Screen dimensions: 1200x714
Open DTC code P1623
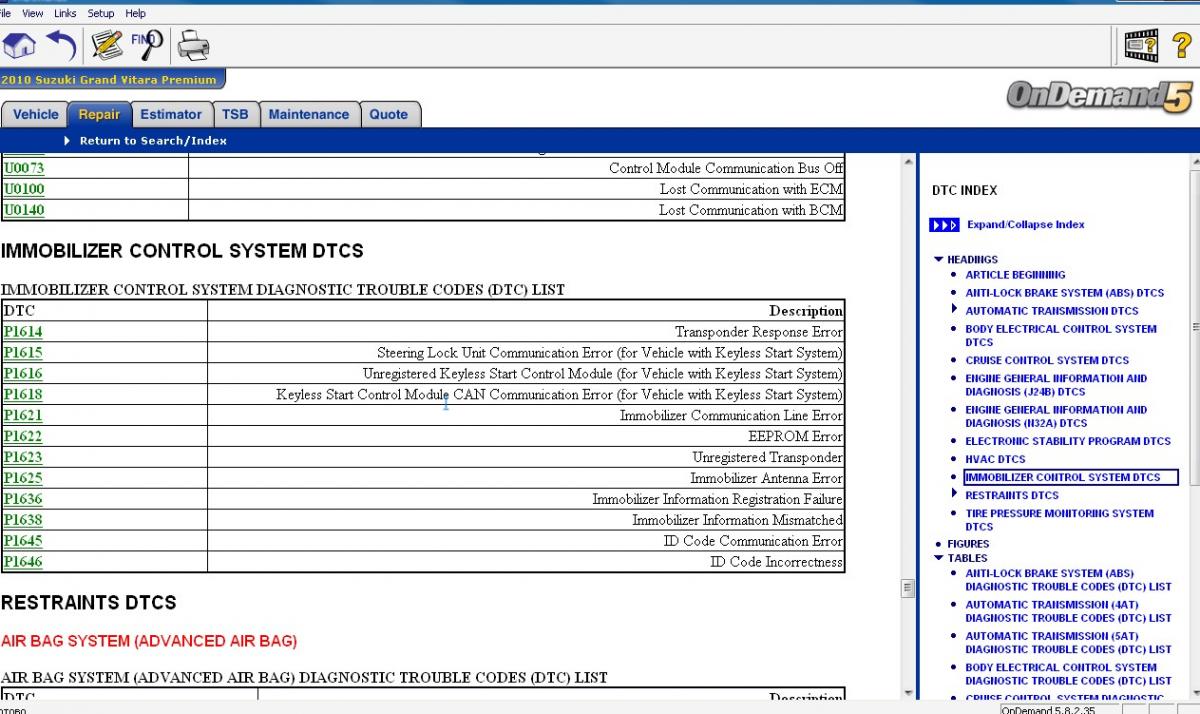point(23,458)
